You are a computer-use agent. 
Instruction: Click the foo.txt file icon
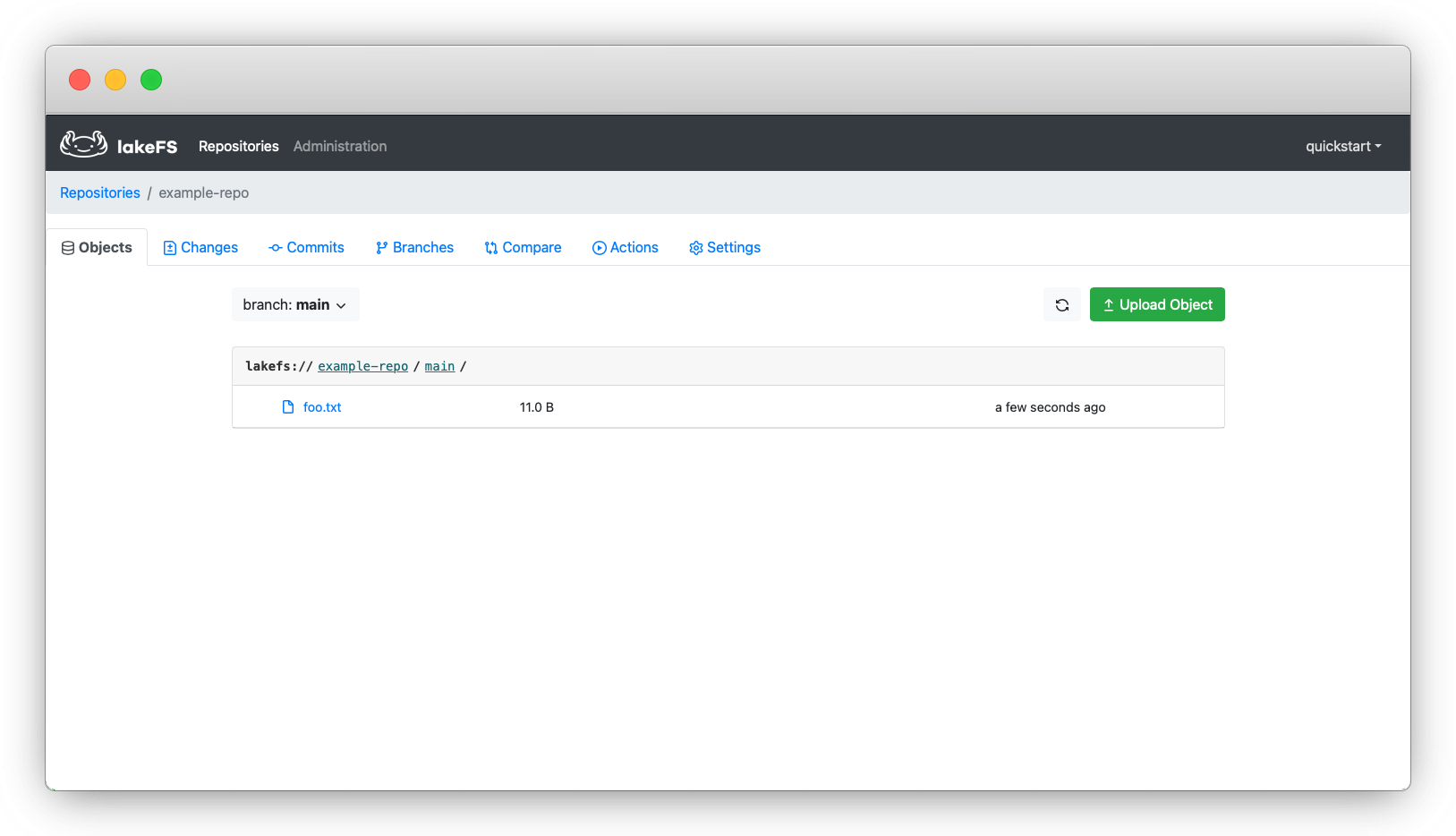[288, 407]
